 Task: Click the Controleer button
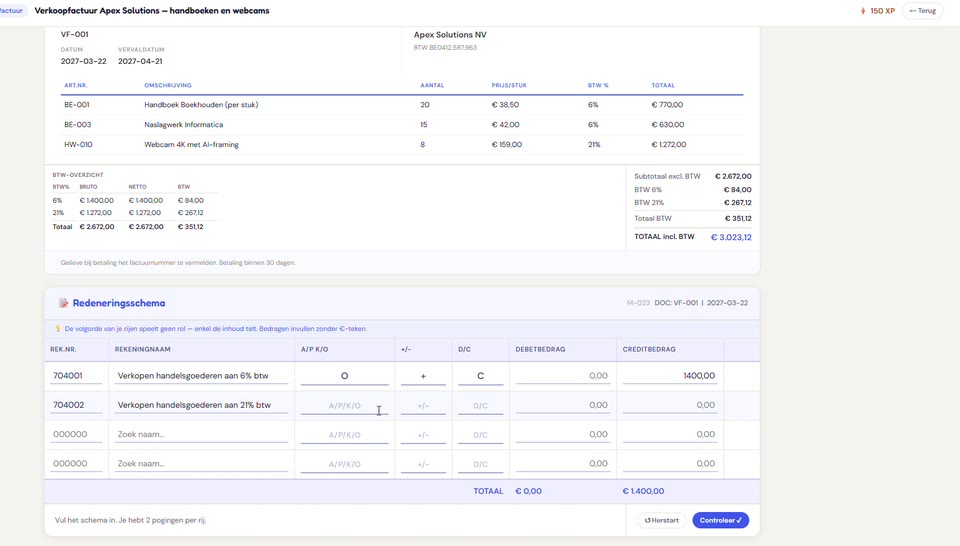point(720,520)
